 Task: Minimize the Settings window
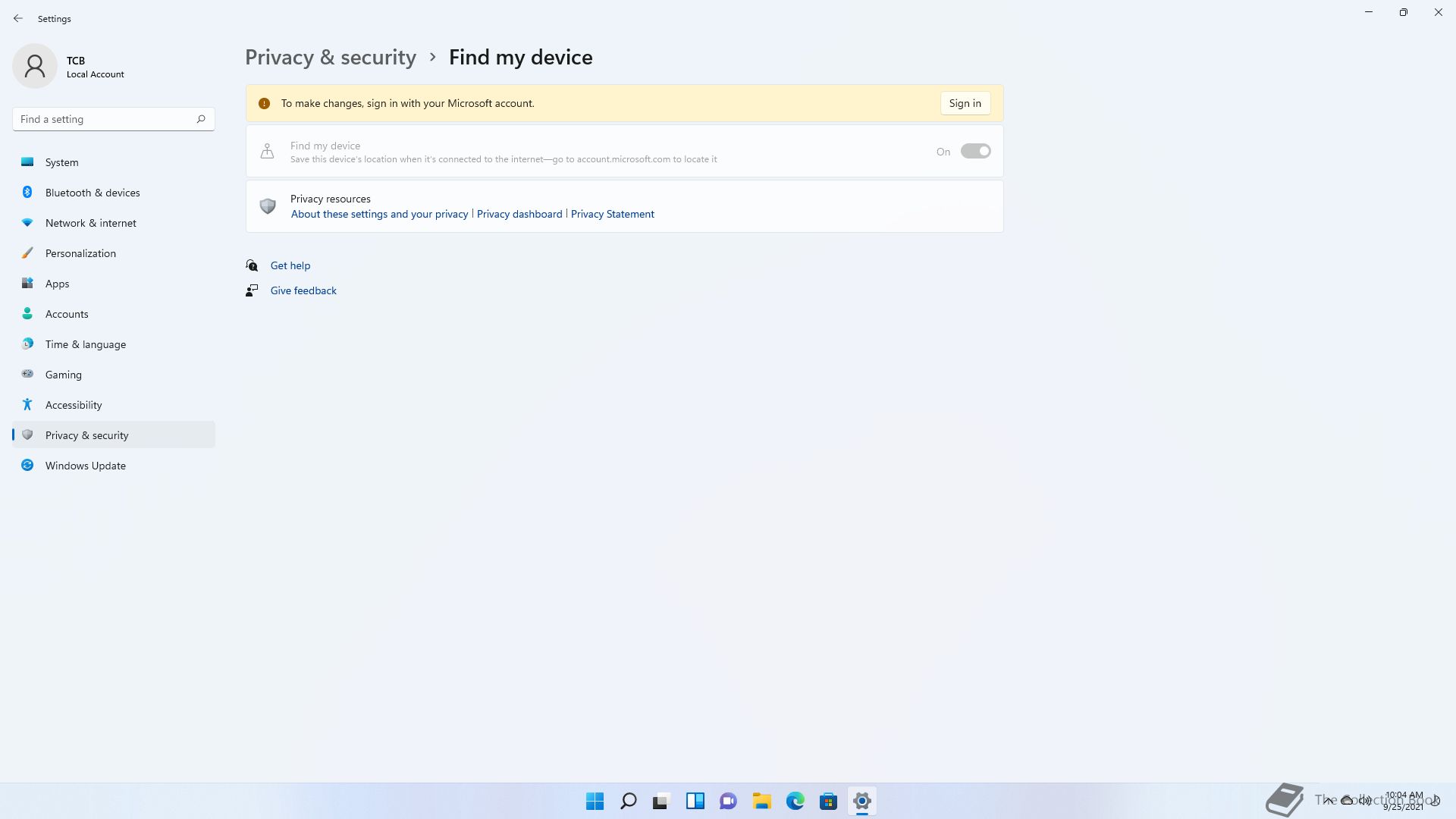point(1369,12)
